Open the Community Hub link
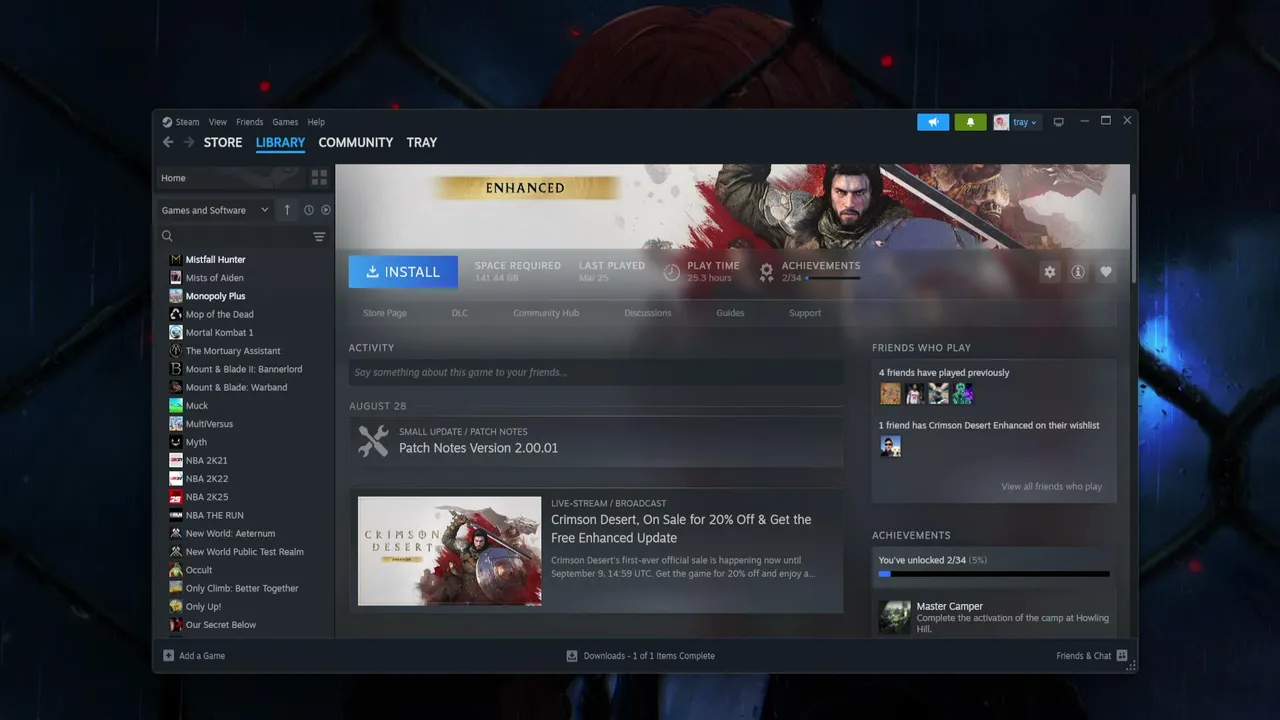The height and width of the screenshot is (720, 1280). [x=546, y=313]
